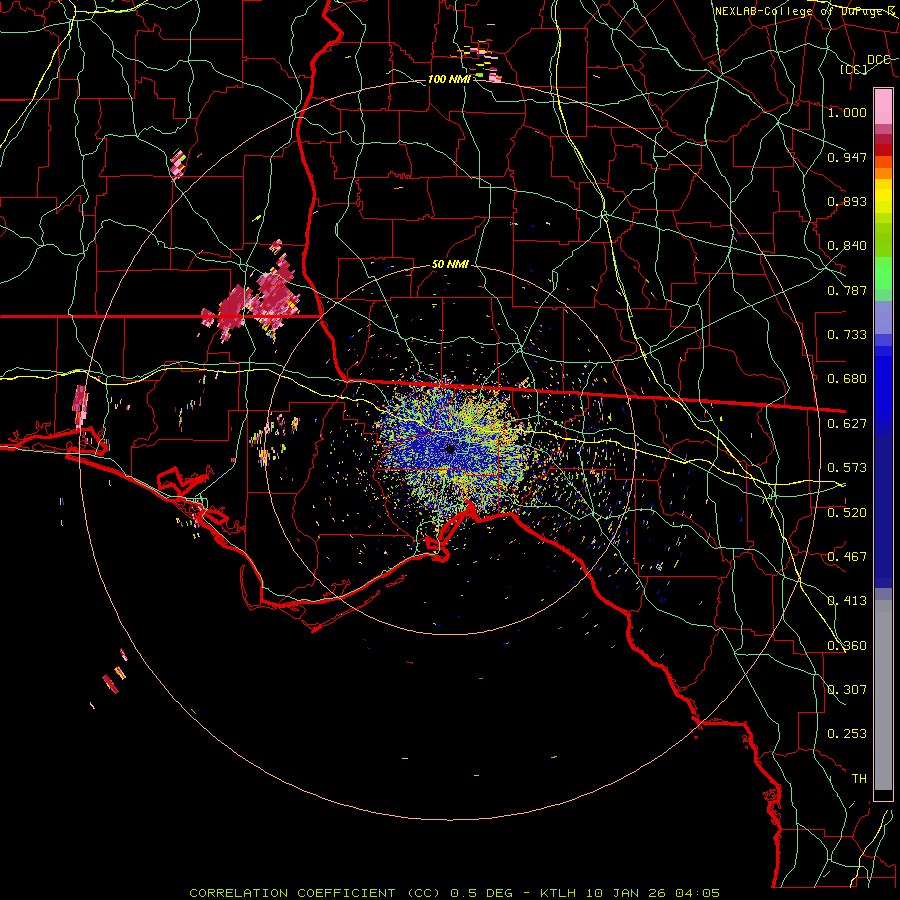The width and height of the screenshot is (900, 900).
Task: Select the 0.253 scale value
Action: click(x=847, y=734)
